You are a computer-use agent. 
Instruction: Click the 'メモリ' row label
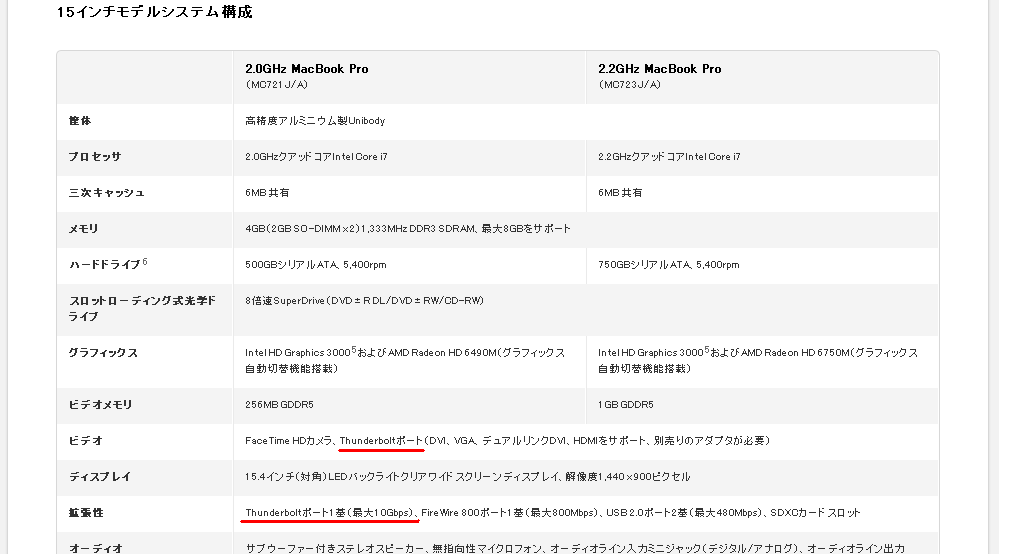point(84,229)
